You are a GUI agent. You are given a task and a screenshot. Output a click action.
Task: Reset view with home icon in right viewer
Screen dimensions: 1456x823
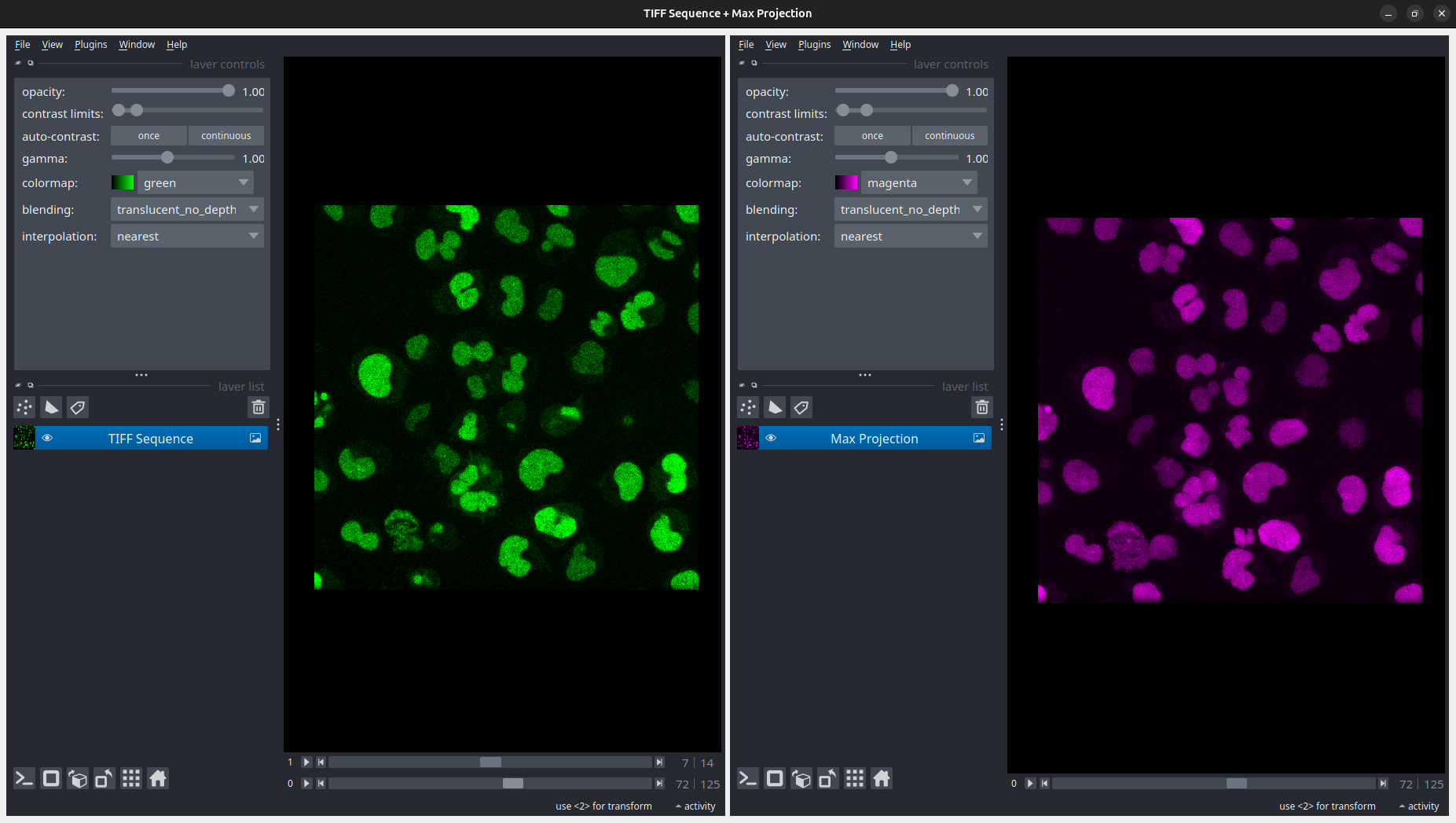[x=882, y=778]
